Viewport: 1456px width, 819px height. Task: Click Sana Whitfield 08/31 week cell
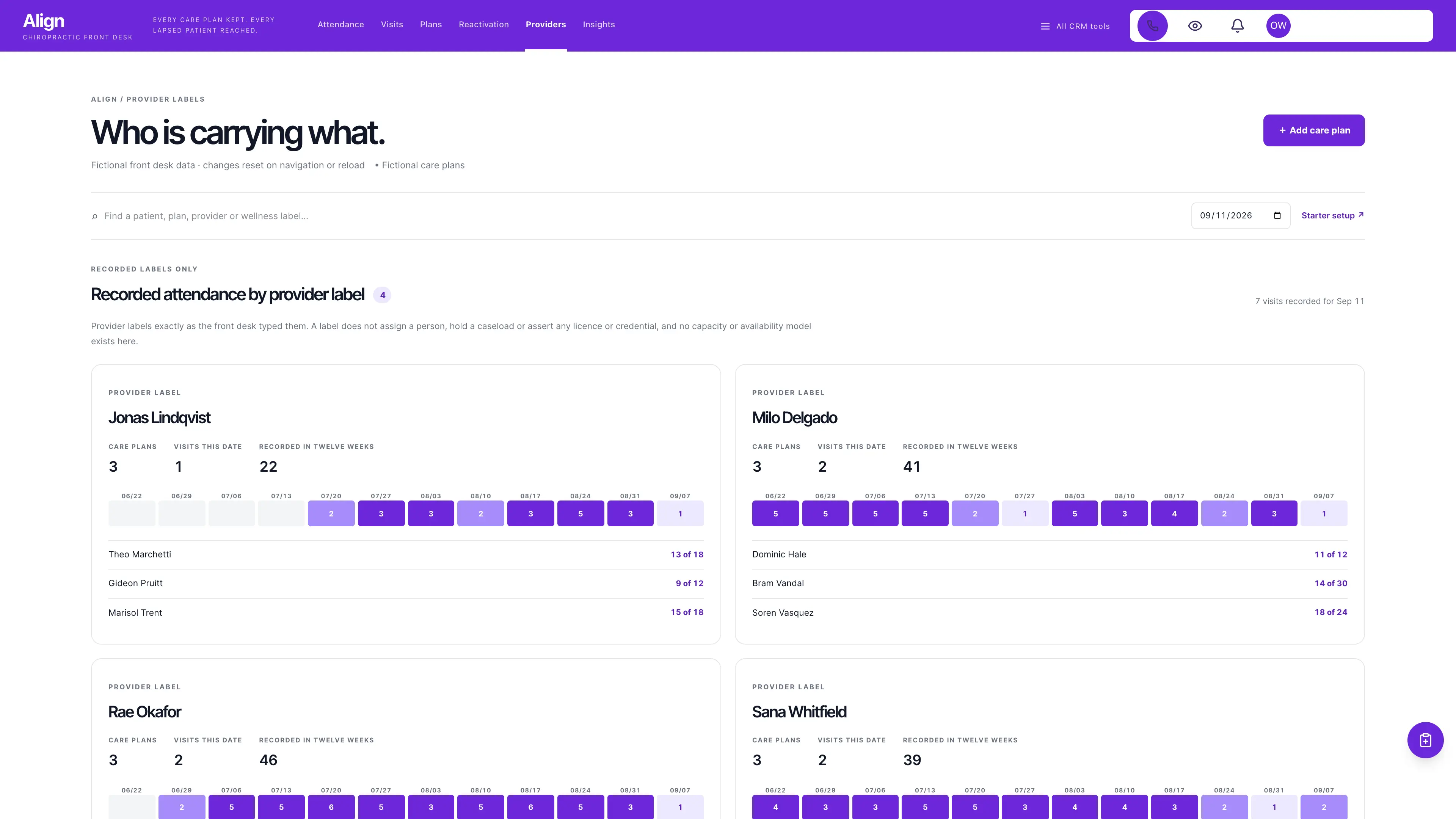tap(1274, 806)
